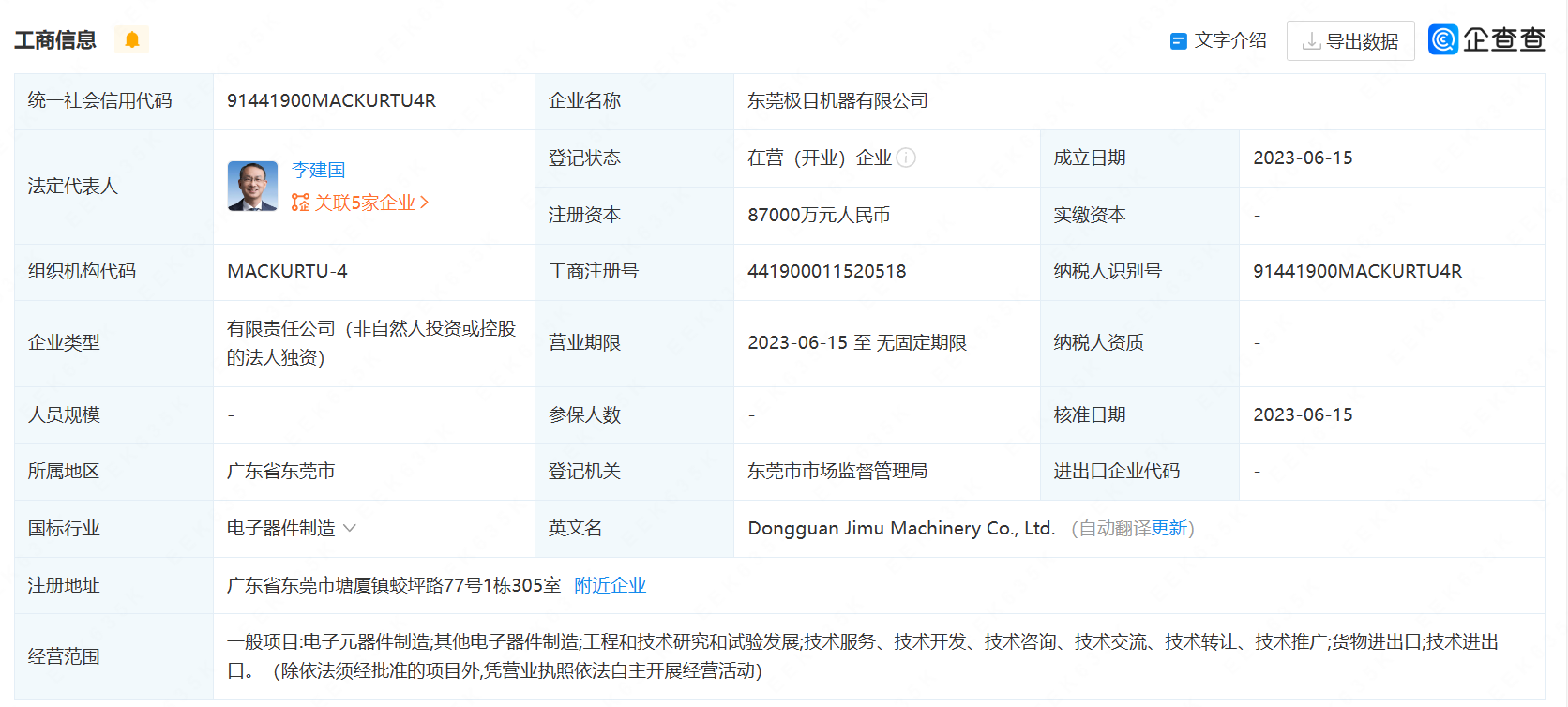Viewport: 1568px width, 707px height.
Task: Click the 实缴资本 label cell
Action: (1139, 216)
